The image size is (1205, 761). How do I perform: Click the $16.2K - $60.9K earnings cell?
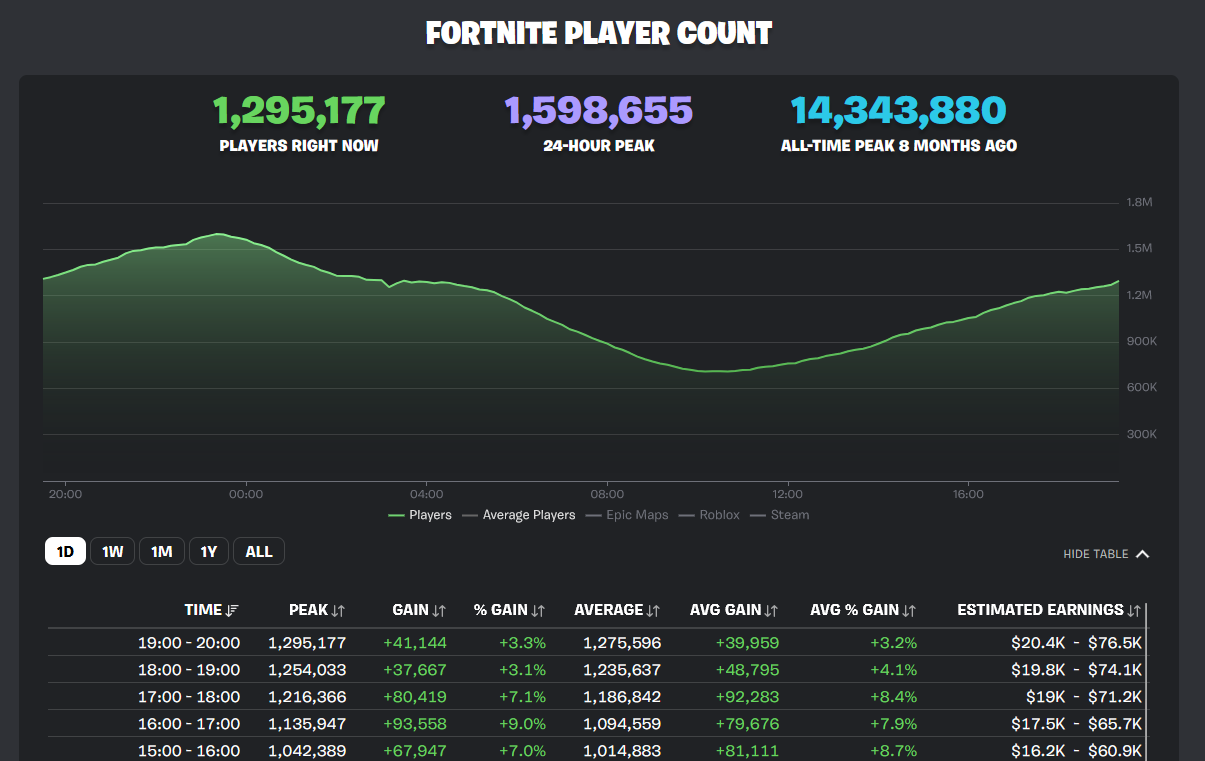(x=1077, y=750)
